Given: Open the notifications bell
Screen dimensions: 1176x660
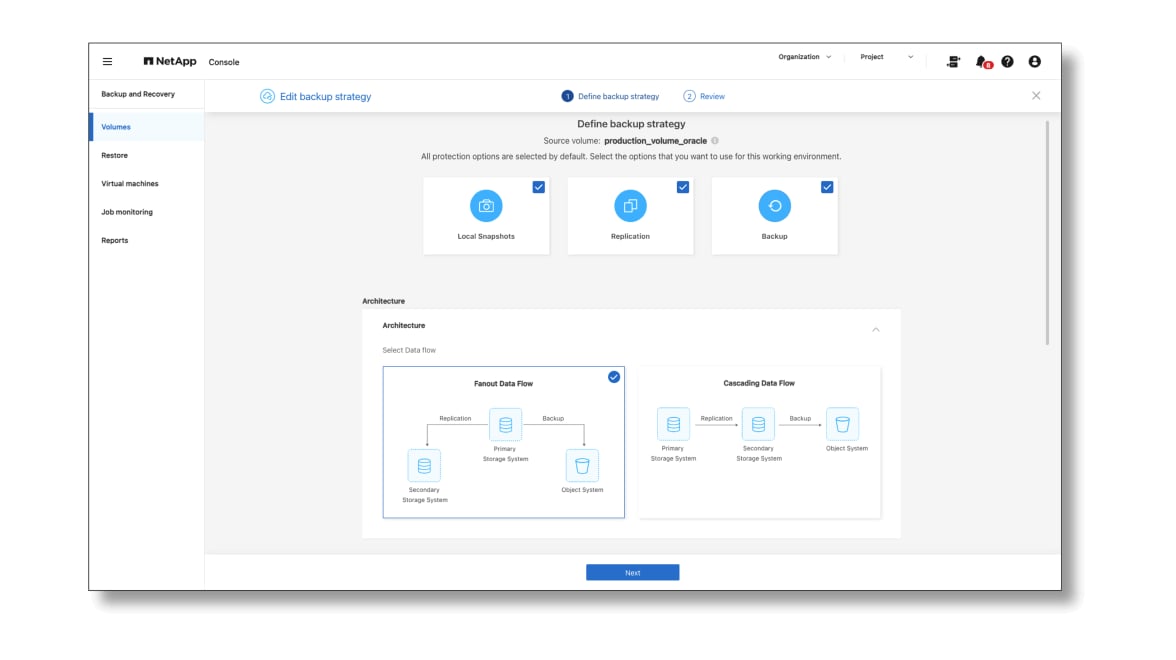Looking at the screenshot, I should (982, 62).
